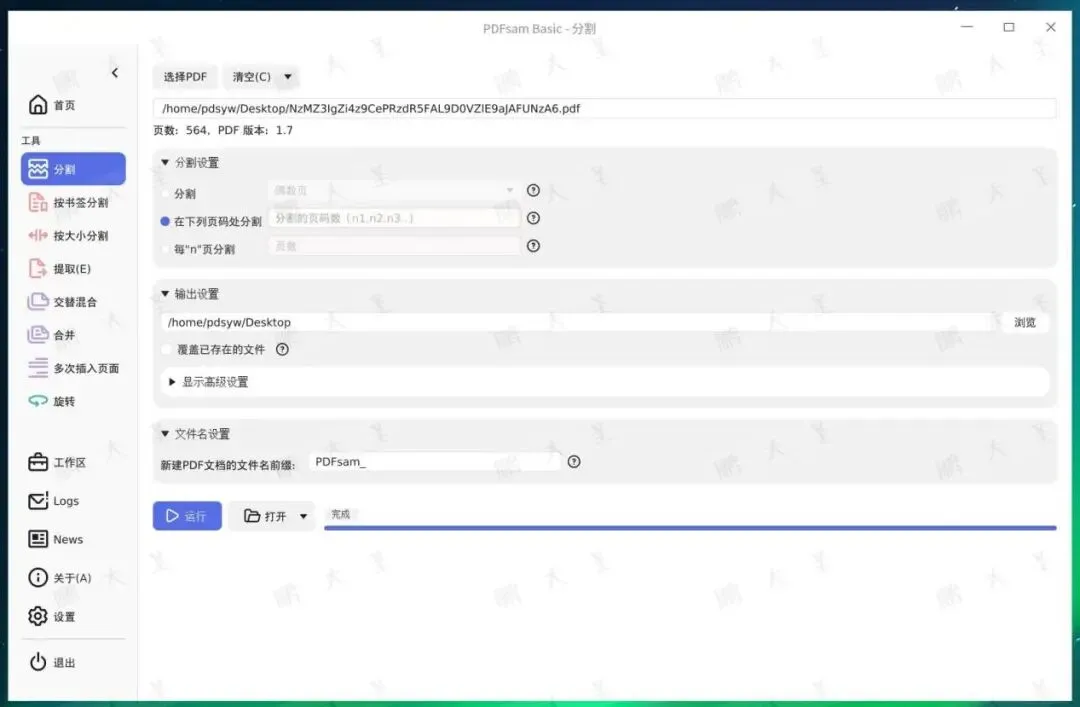Click the completed progress bar

[689, 528]
